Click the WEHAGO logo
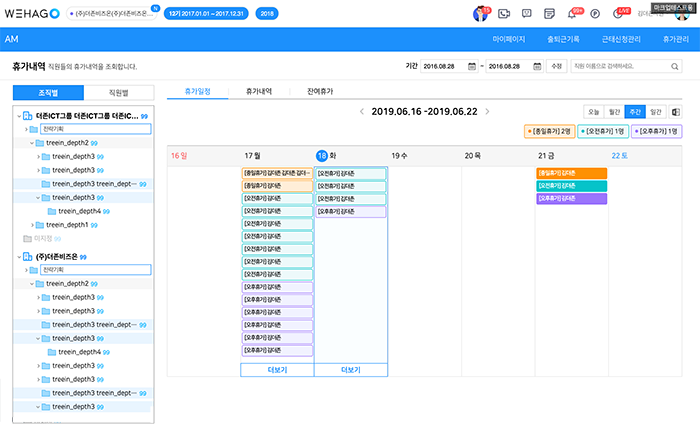This screenshot has width=700, height=431. point(31,13)
